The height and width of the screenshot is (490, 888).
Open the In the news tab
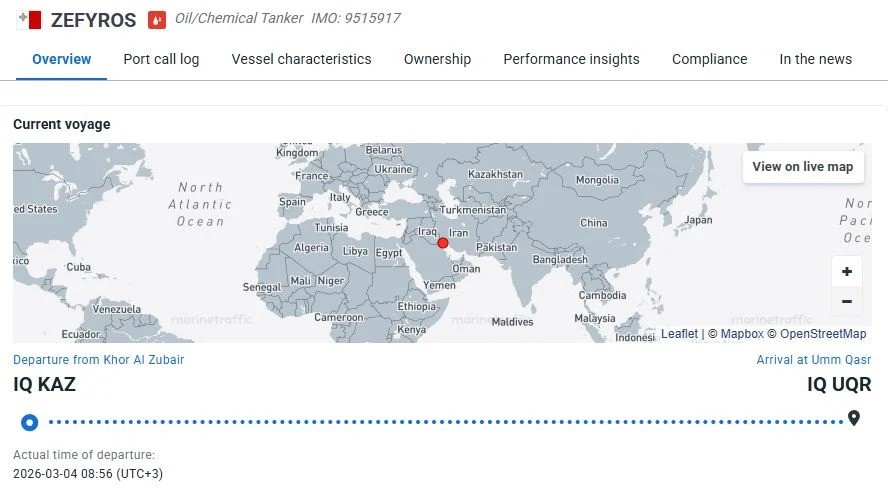(815, 59)
